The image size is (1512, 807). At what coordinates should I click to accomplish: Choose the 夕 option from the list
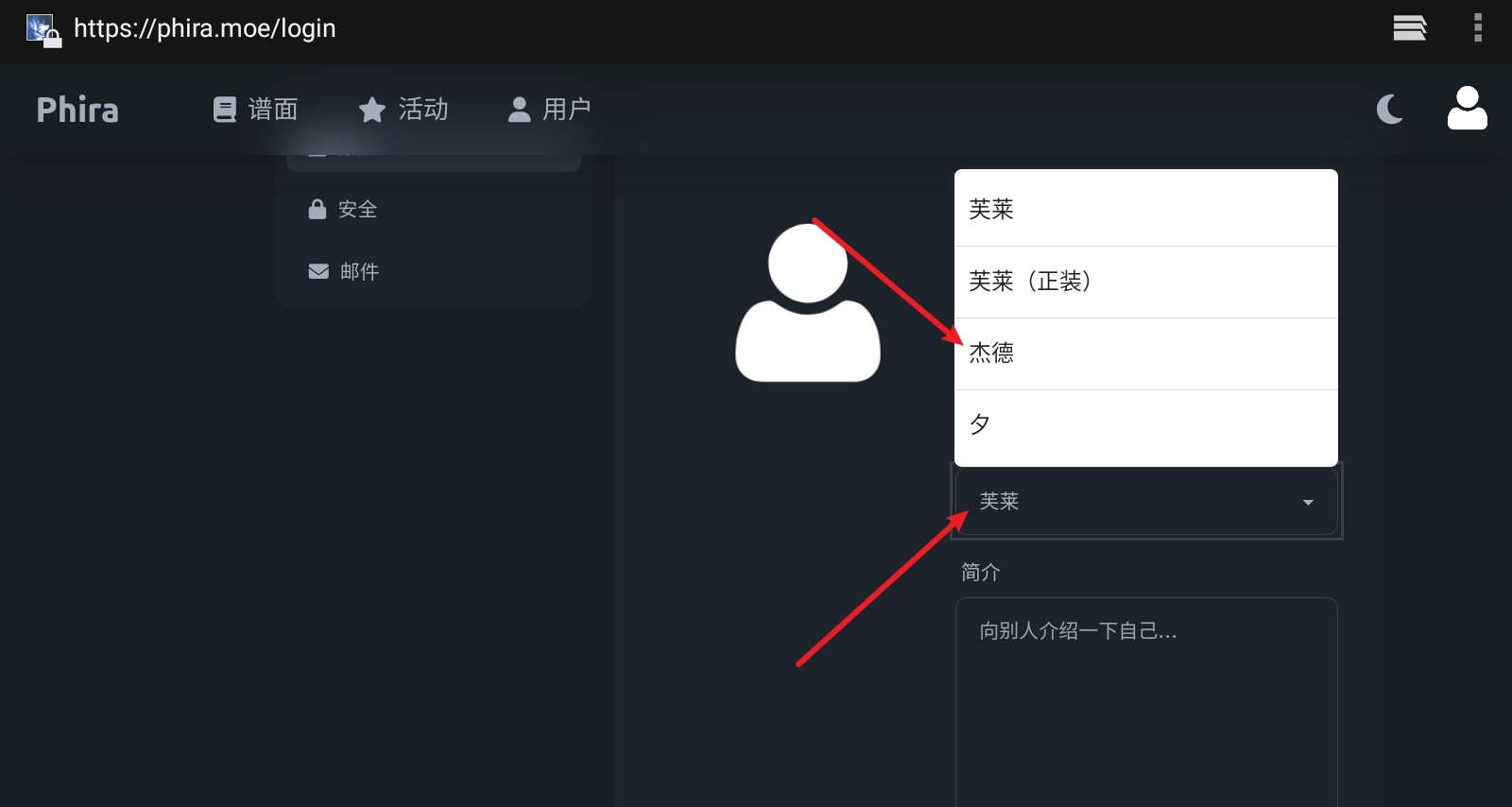pos(1145,425)
